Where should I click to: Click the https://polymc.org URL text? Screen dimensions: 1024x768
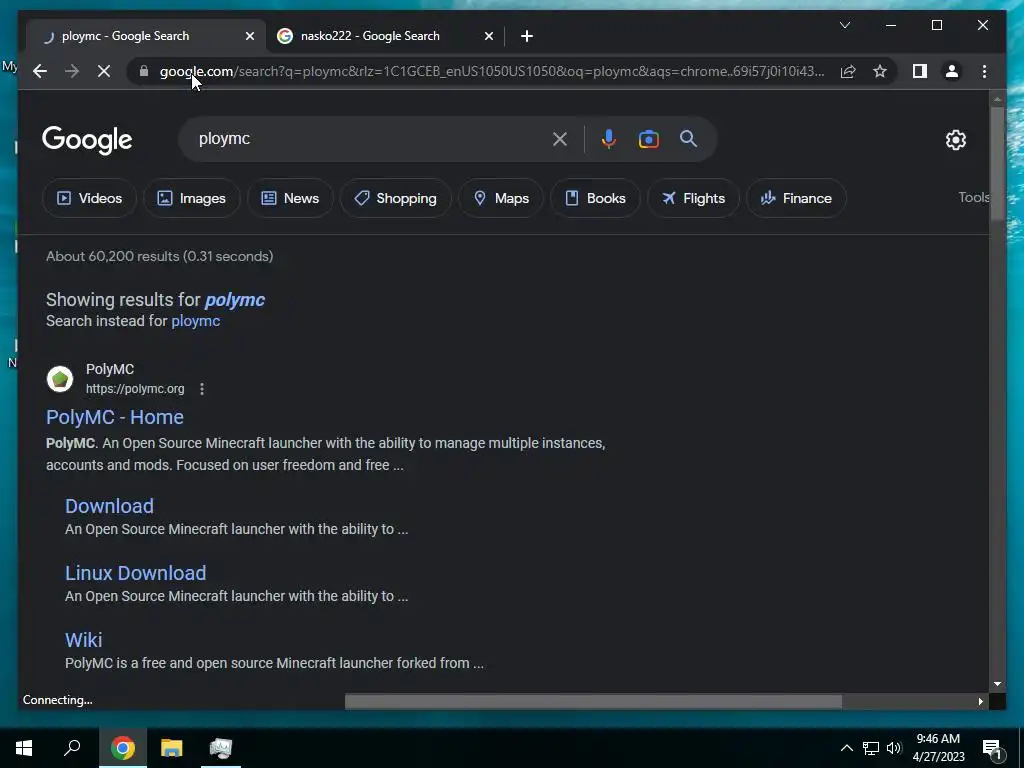click(135, 389)
